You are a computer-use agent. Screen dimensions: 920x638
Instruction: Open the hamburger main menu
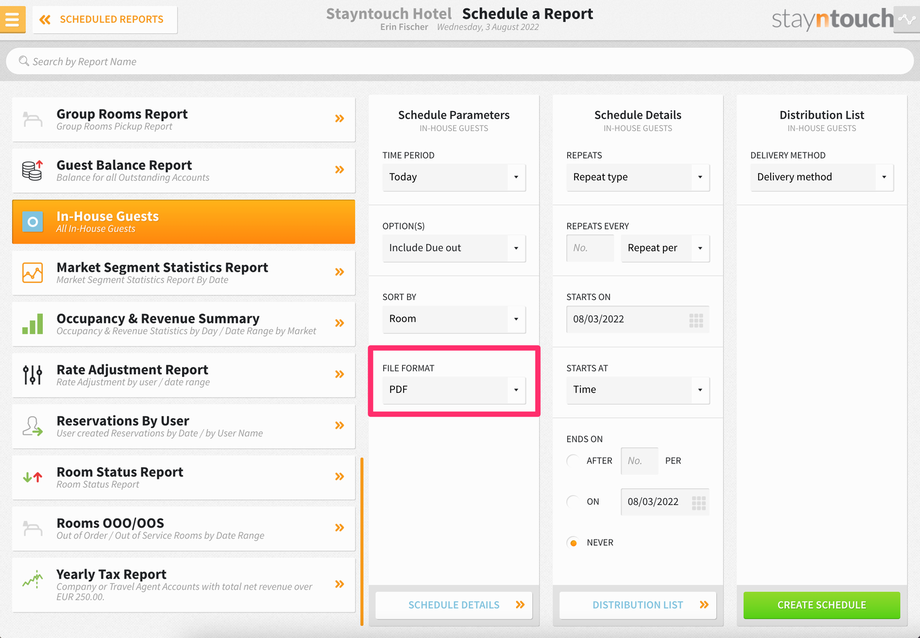(x=12, y=19)
